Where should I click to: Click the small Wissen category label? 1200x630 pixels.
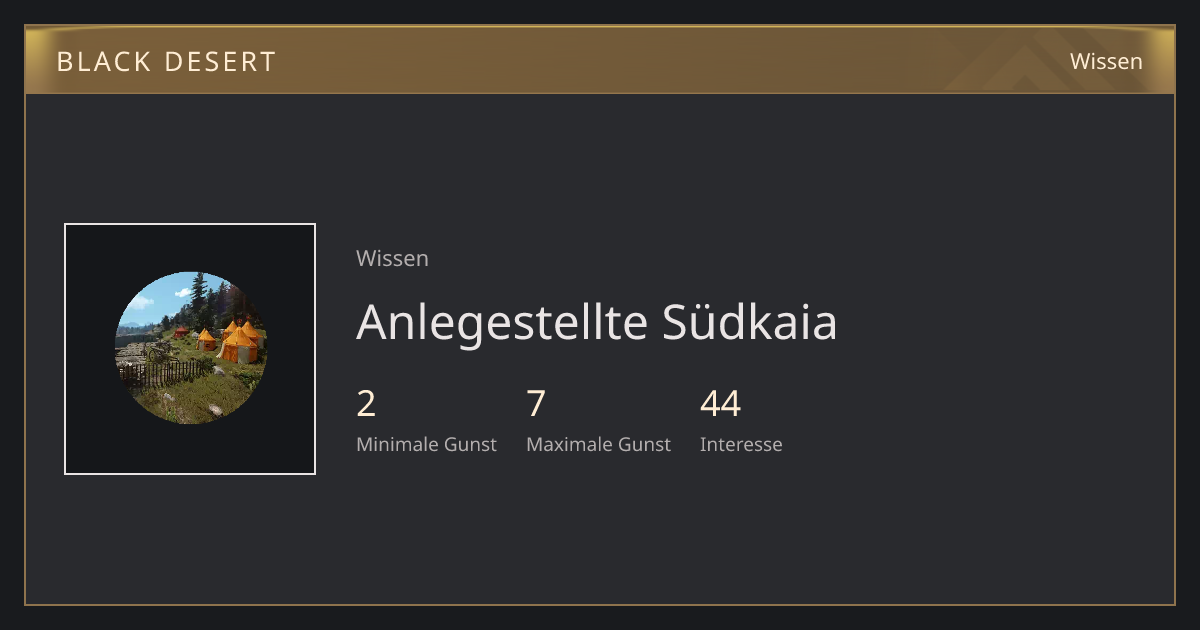coord(392,258)
